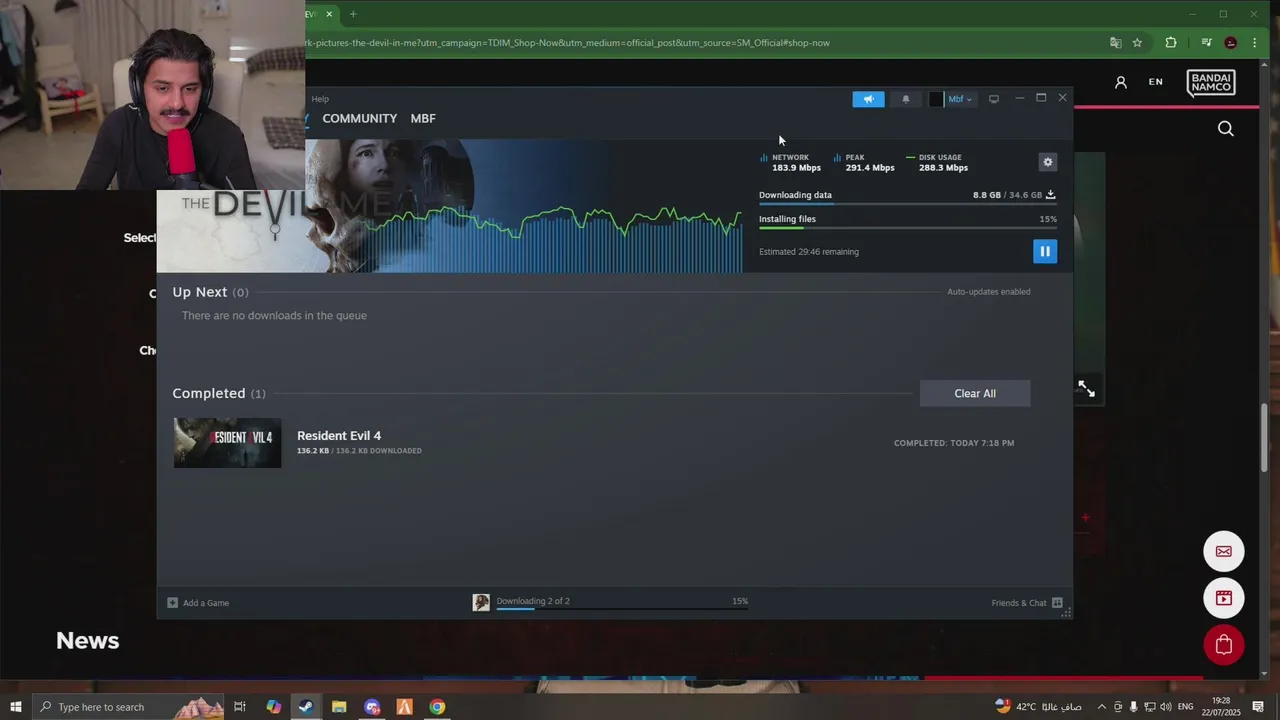
Task: Open EN language selector on website
Action: click(1156, 82)
